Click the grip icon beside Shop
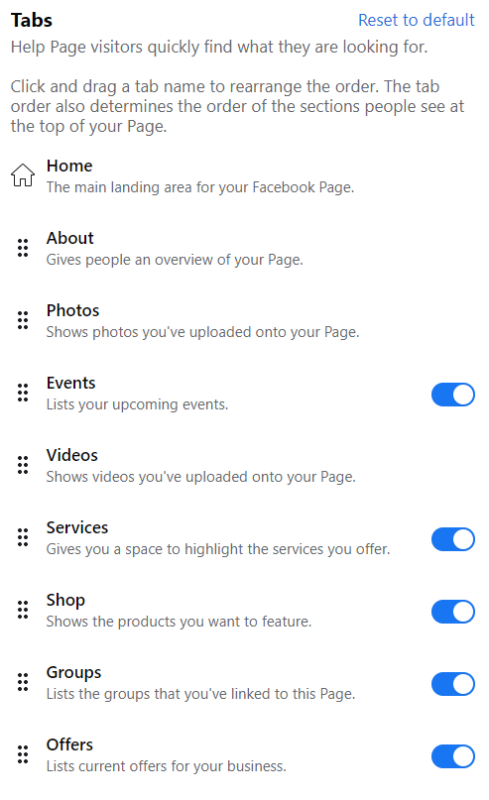Viewport: 489px width, 800px height. click(23, 610)
